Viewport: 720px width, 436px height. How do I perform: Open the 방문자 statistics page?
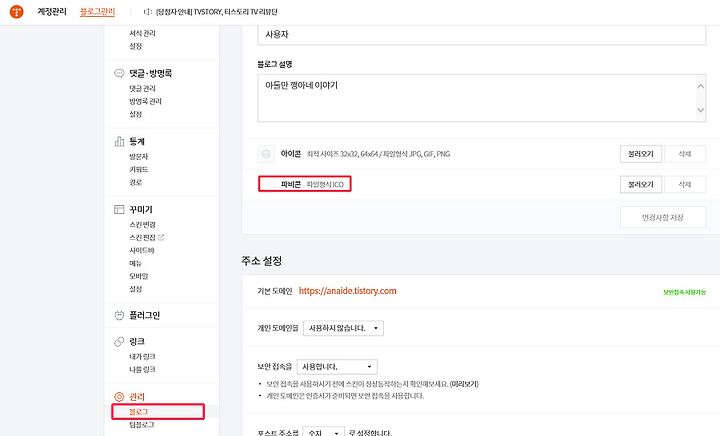click(x=139, y=157)
